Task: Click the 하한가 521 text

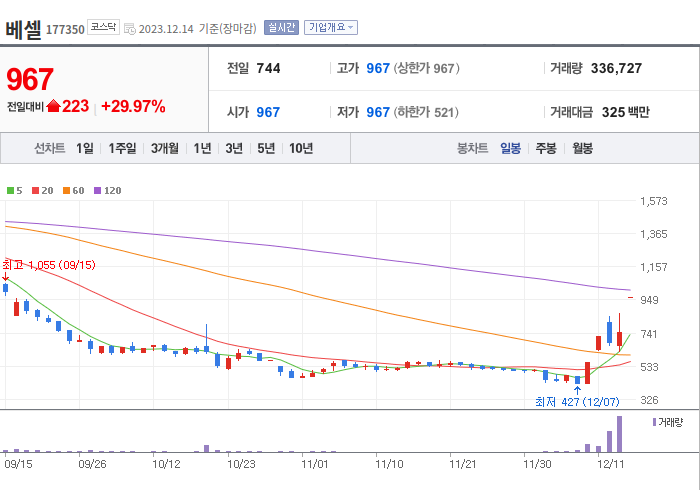Action: (x=426, y=112)
